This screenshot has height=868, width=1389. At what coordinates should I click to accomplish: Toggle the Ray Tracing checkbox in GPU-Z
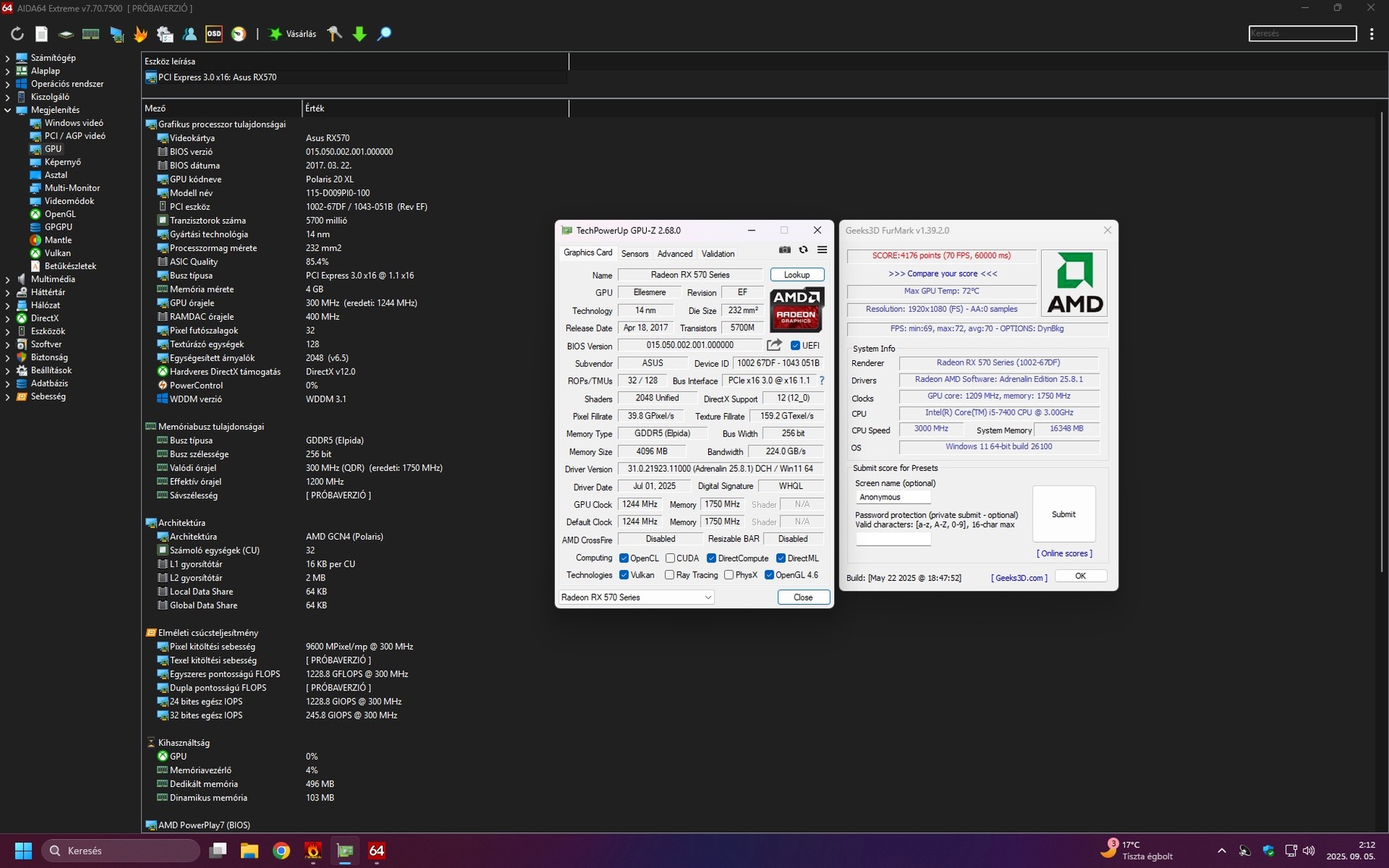tap(669, 575)
